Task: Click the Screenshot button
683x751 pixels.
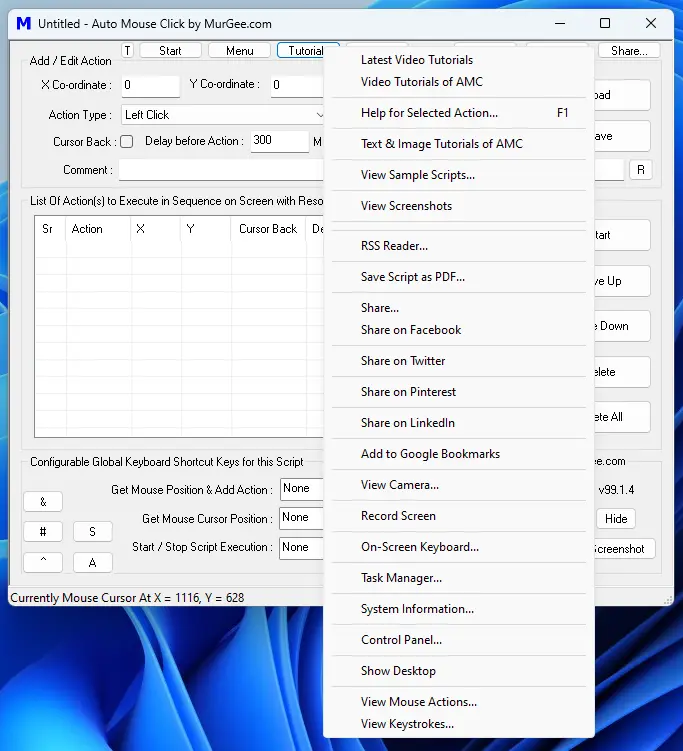Action: coord(623,549)
